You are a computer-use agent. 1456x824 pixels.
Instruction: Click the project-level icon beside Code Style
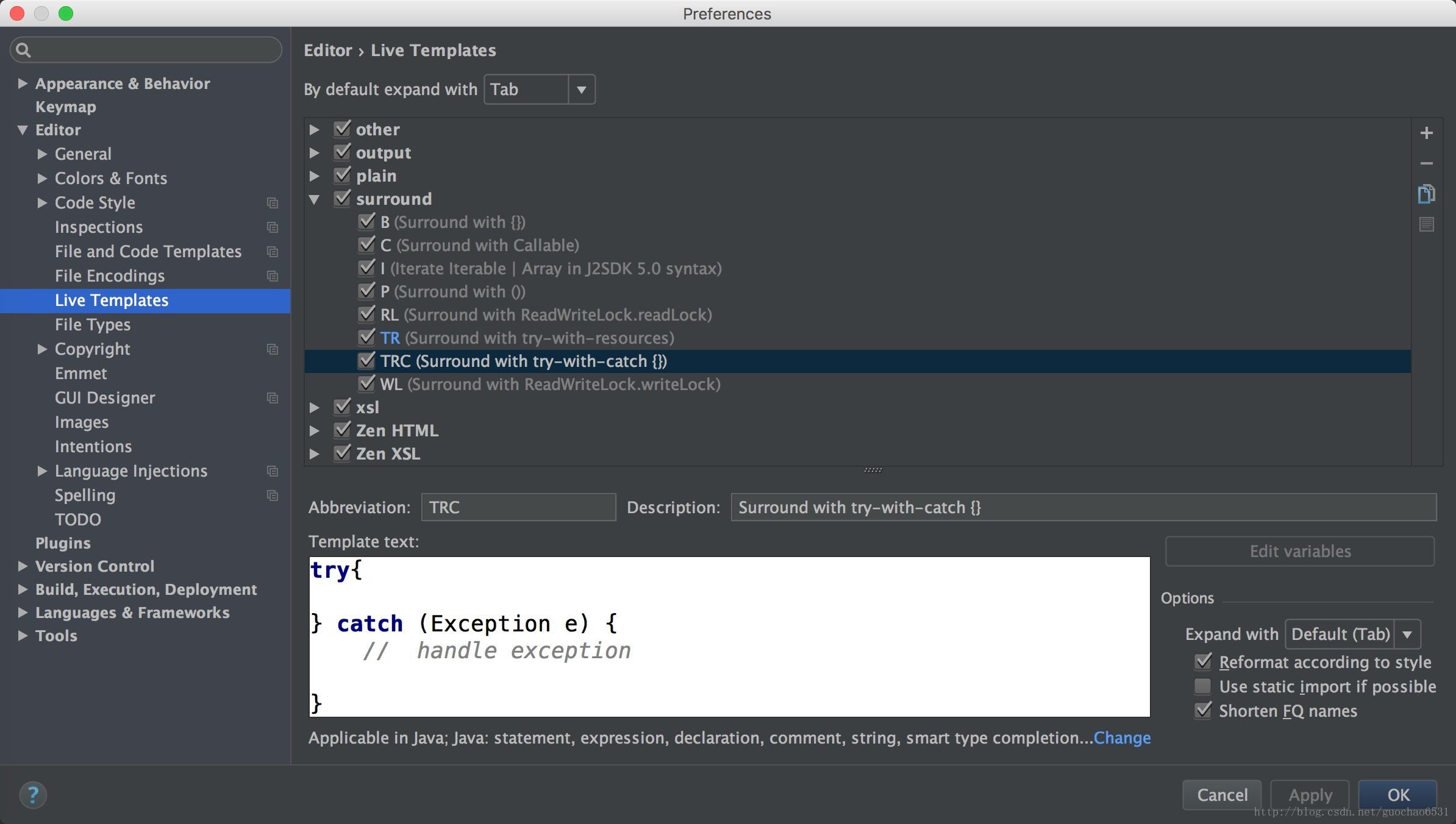pyautogui.click(x=273, y=203)
